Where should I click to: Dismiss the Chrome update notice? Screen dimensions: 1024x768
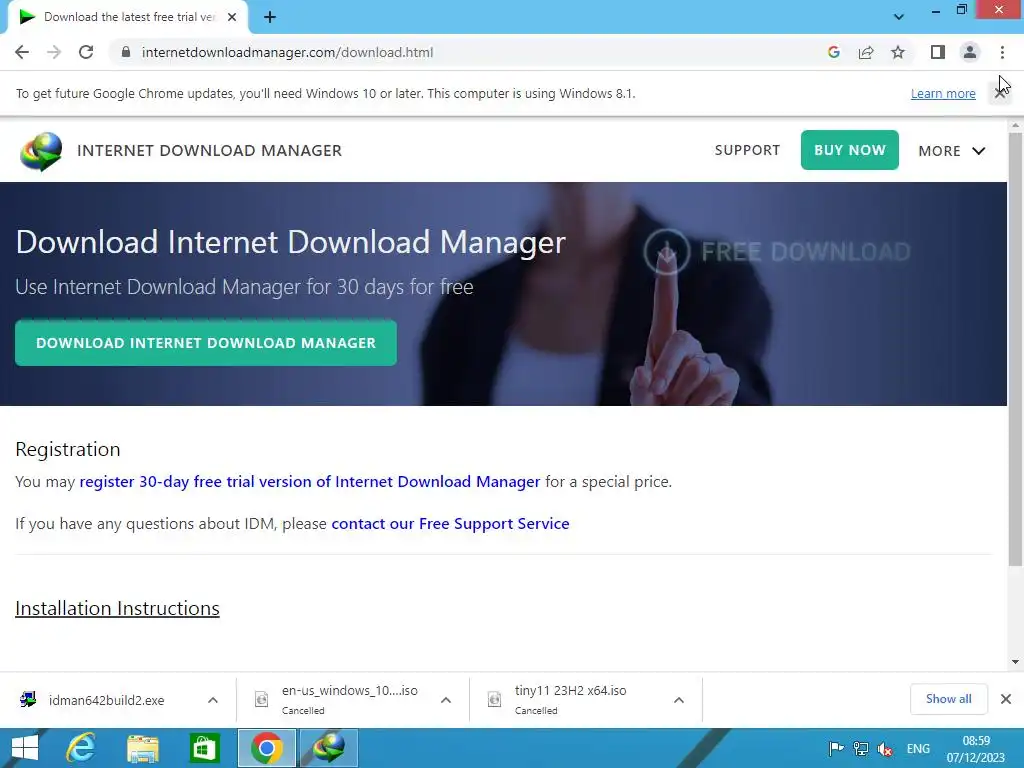click(x=999, y=93)
